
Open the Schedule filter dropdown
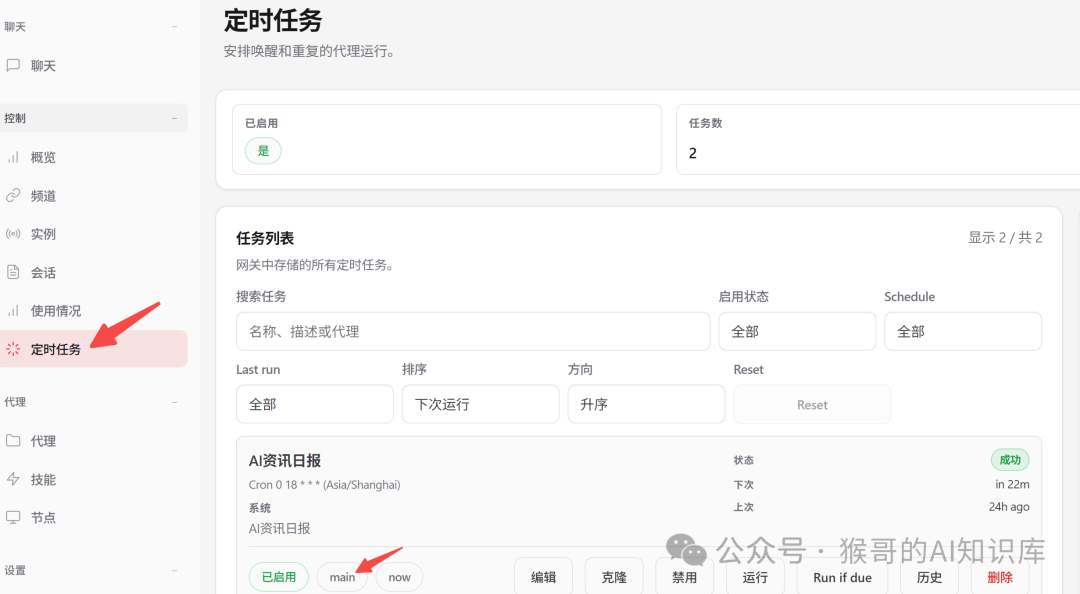pyautogui.click(x=963, y=331)
